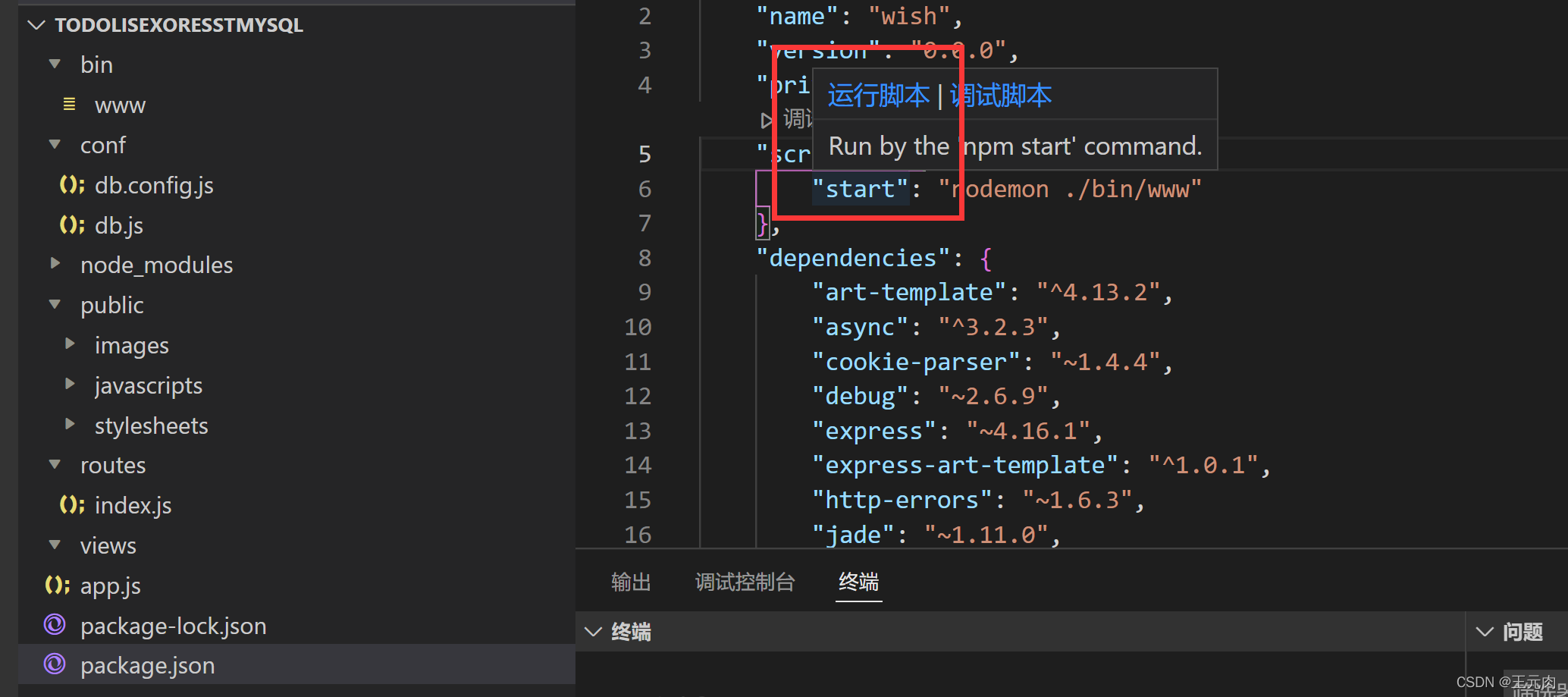Collapse the TODOLISEXORESSTMYSQL project root
This screenshot has height=697, width=1568.
click(36, 25)
